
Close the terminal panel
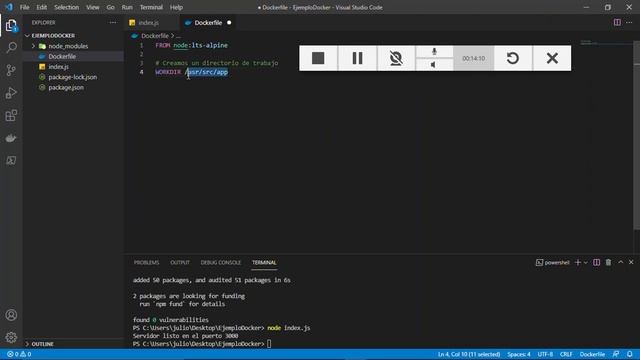pyautogui.click(x=631, y=262)
